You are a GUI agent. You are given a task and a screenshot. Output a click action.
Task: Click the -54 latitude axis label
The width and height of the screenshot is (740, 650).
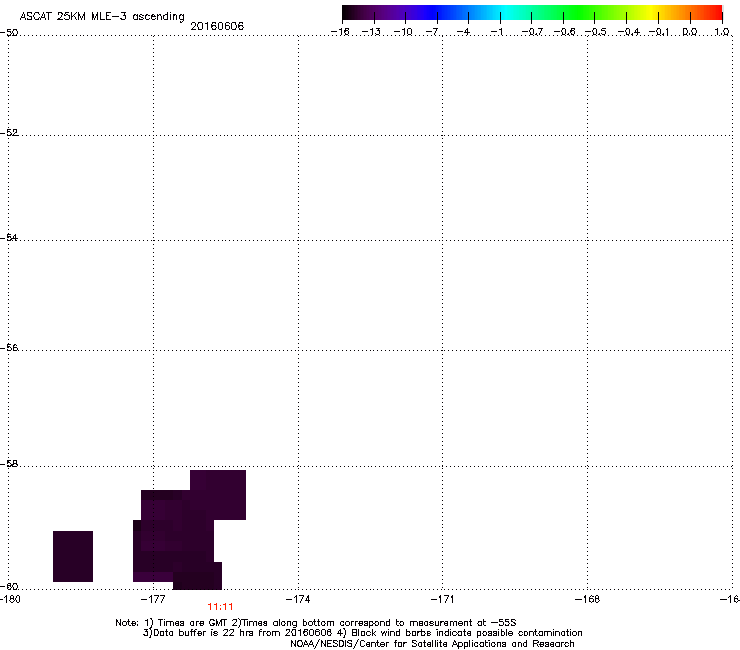click(9, 237)
